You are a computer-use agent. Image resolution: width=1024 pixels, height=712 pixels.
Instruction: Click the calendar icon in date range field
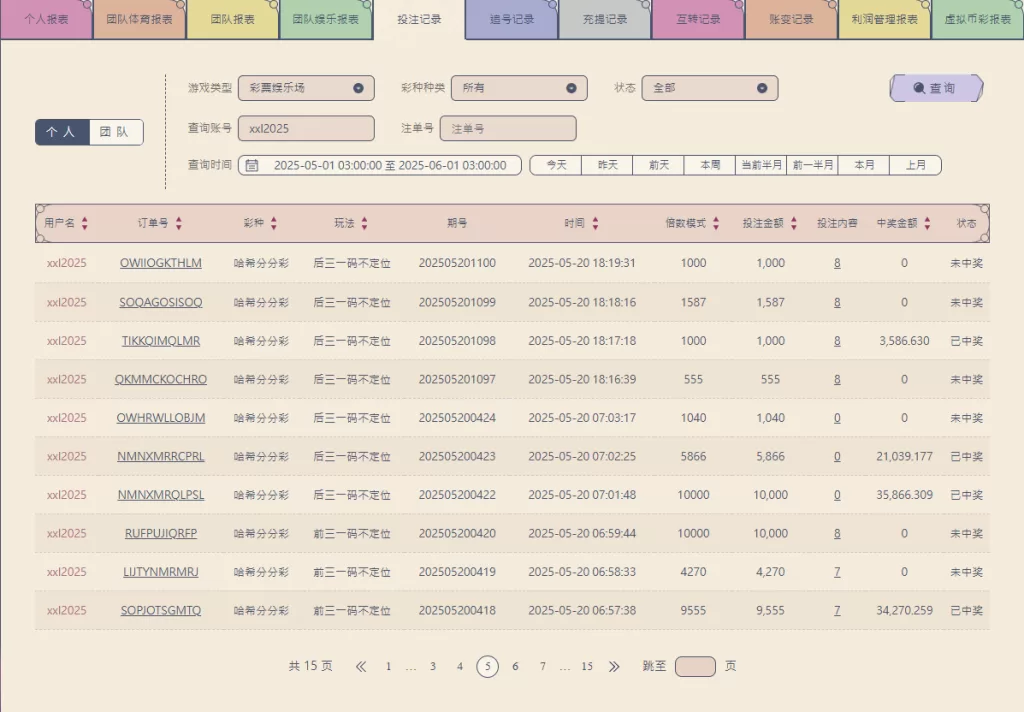252,165
